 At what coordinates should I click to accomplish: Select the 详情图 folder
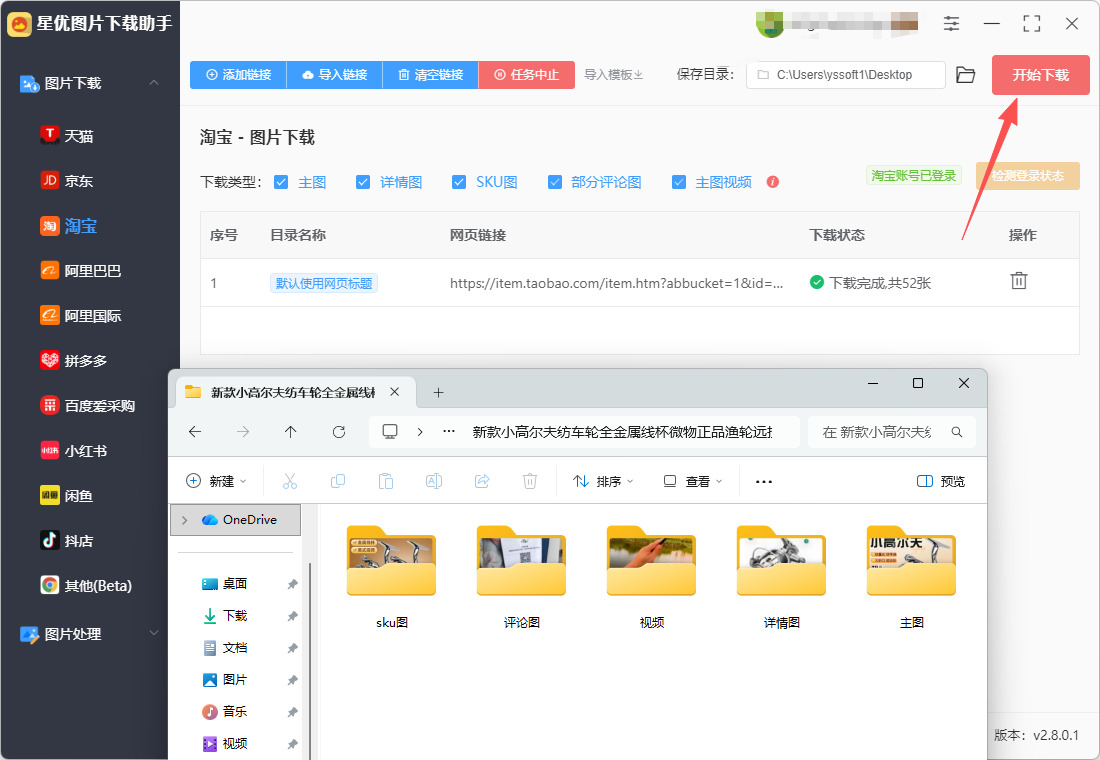[x=782, y=577]
